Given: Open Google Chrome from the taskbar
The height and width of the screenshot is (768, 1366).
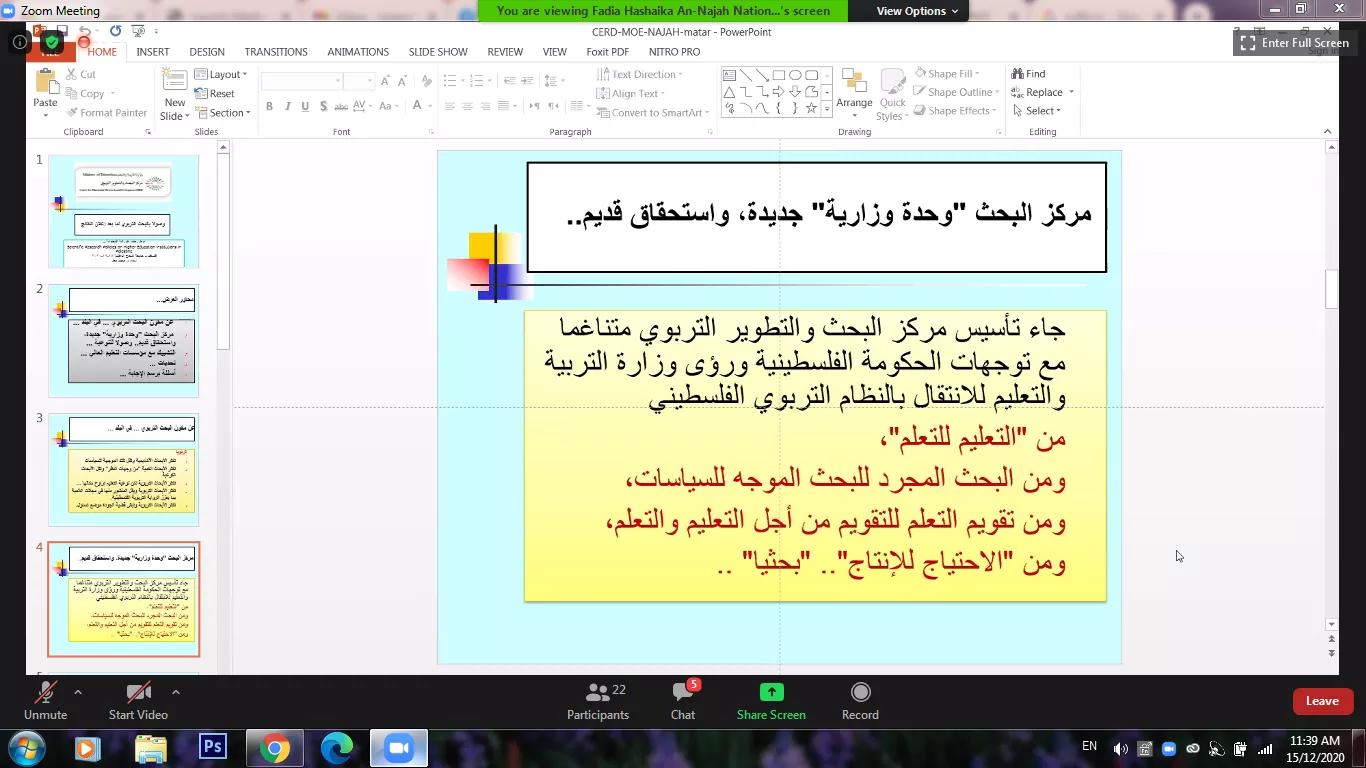Looking at the screenshot, I should pos(273,748).
